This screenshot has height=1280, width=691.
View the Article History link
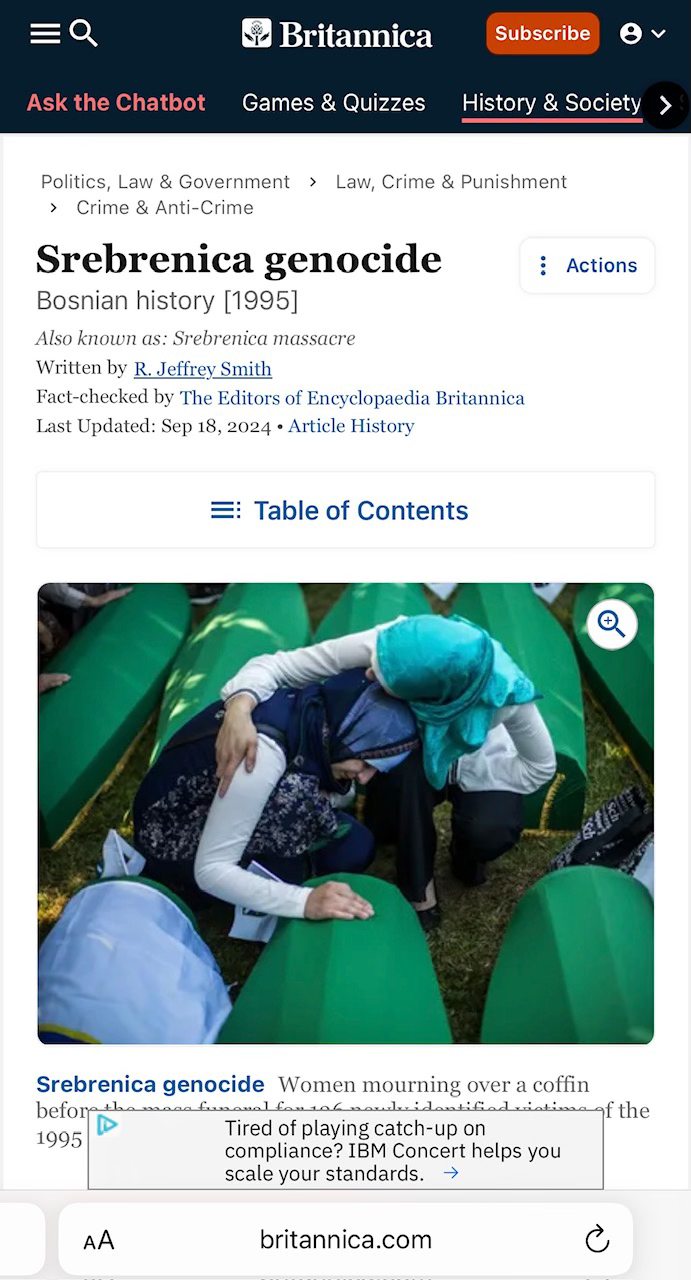(351, 426)
